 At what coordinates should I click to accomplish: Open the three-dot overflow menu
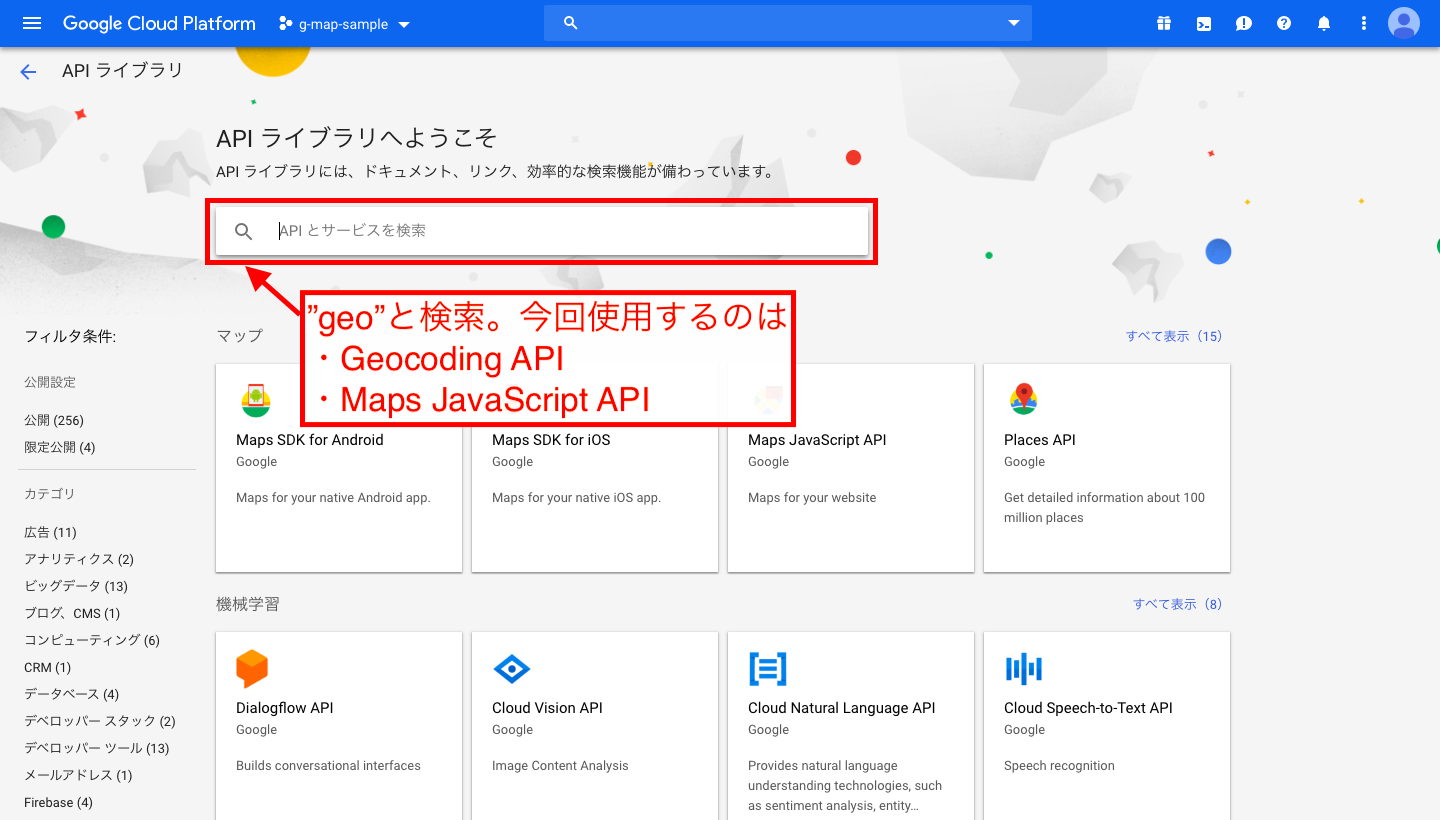click(1364, 22)
